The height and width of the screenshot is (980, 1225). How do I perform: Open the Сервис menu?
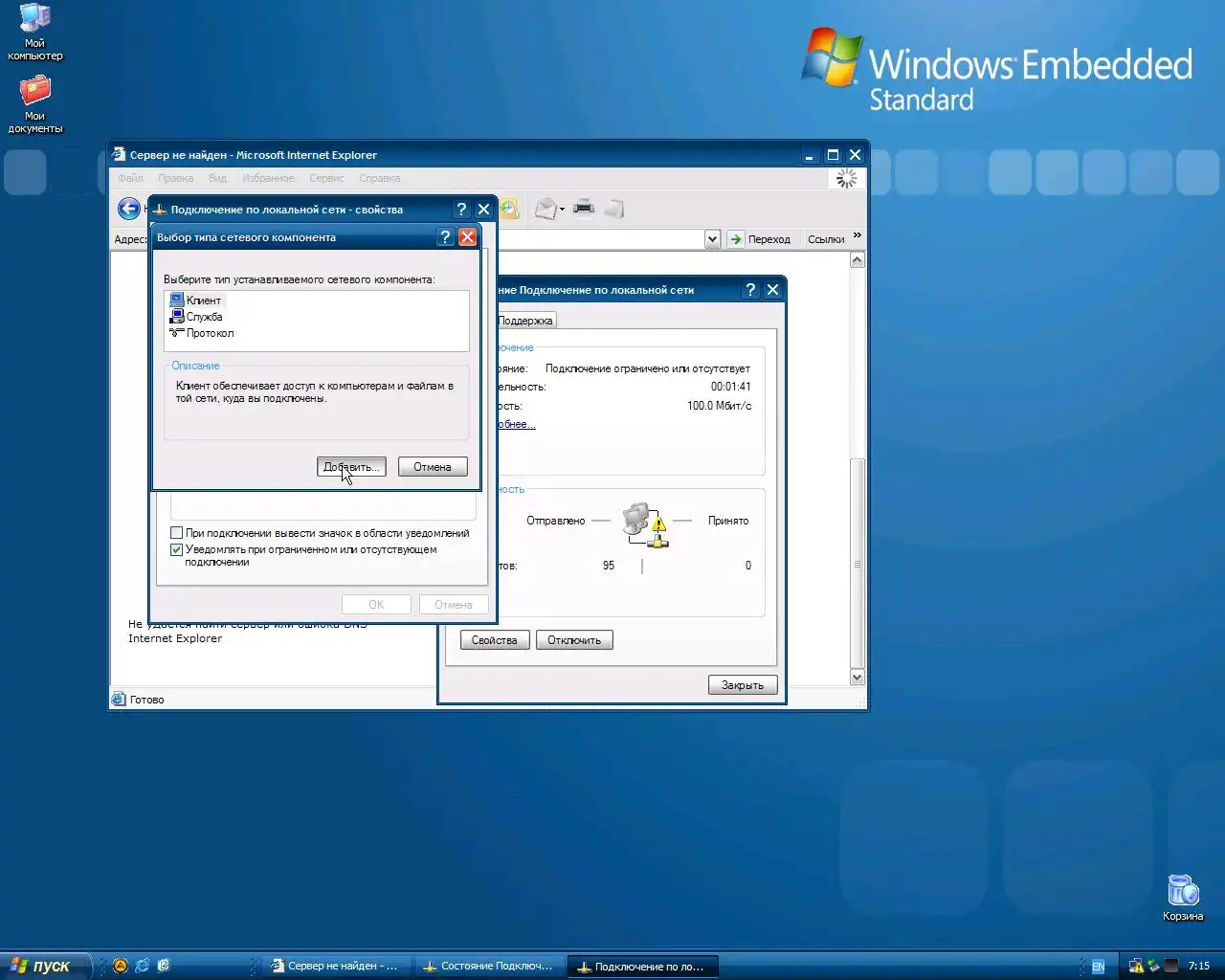[327, 178]
